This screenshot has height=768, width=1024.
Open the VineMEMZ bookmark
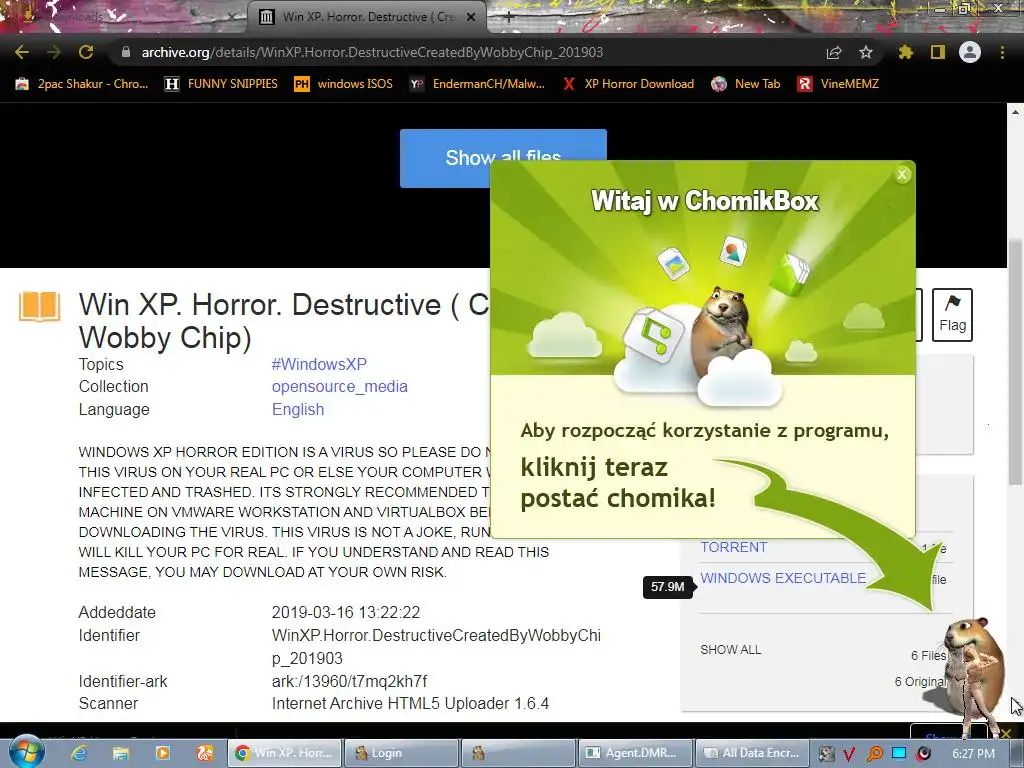[839, 84]
